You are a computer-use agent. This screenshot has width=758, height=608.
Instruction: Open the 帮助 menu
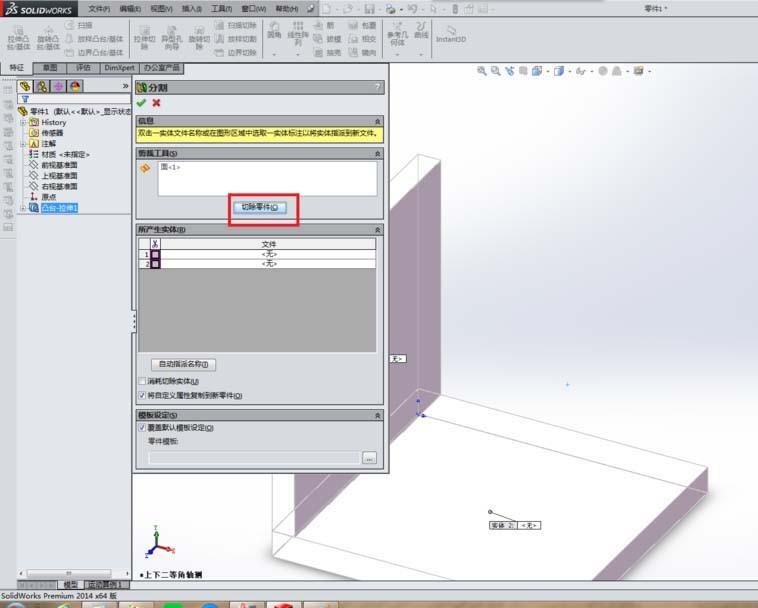pos(287,9)
